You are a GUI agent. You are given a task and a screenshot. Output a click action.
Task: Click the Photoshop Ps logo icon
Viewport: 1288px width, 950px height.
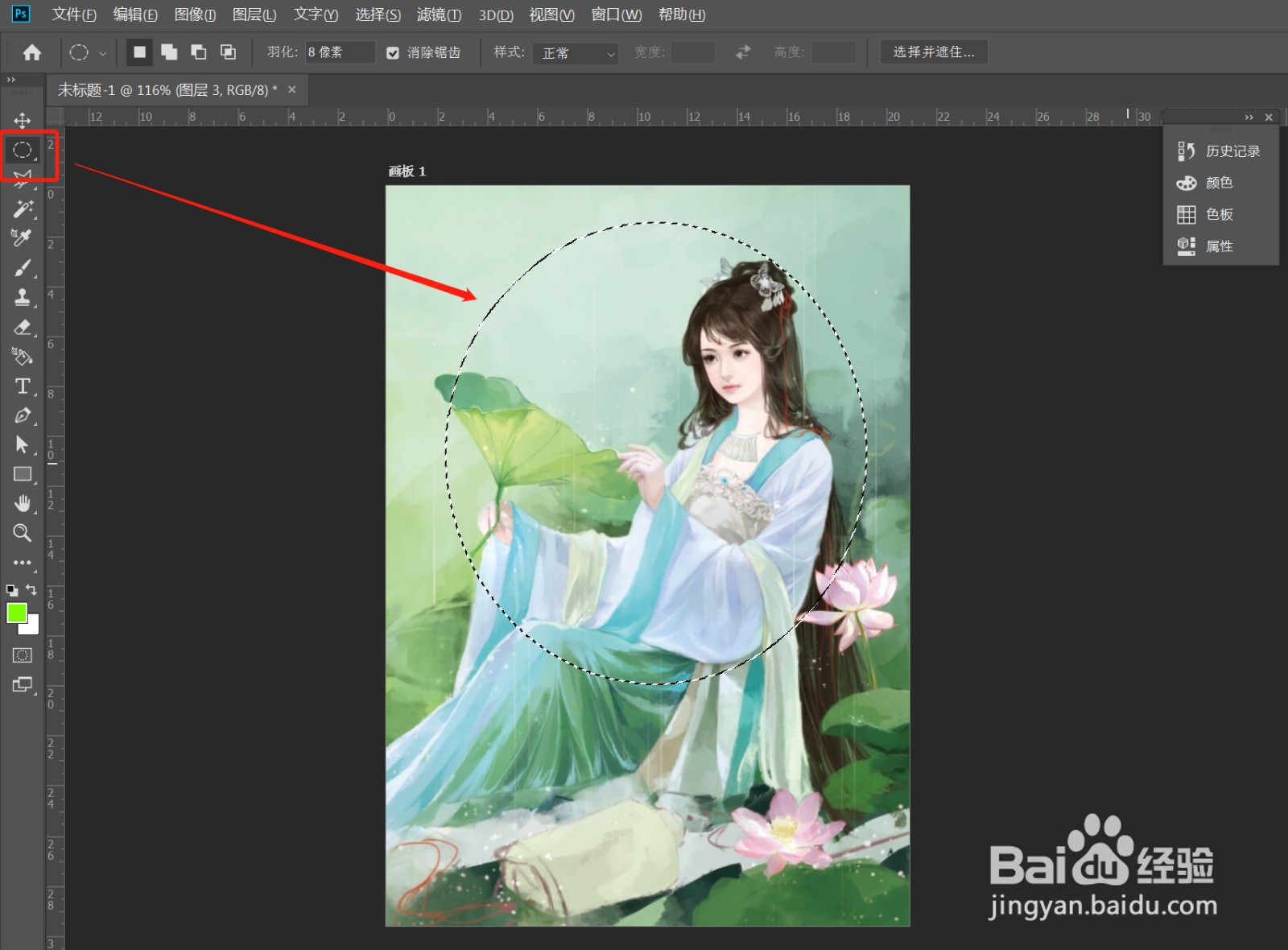click(x=21, y=14)
